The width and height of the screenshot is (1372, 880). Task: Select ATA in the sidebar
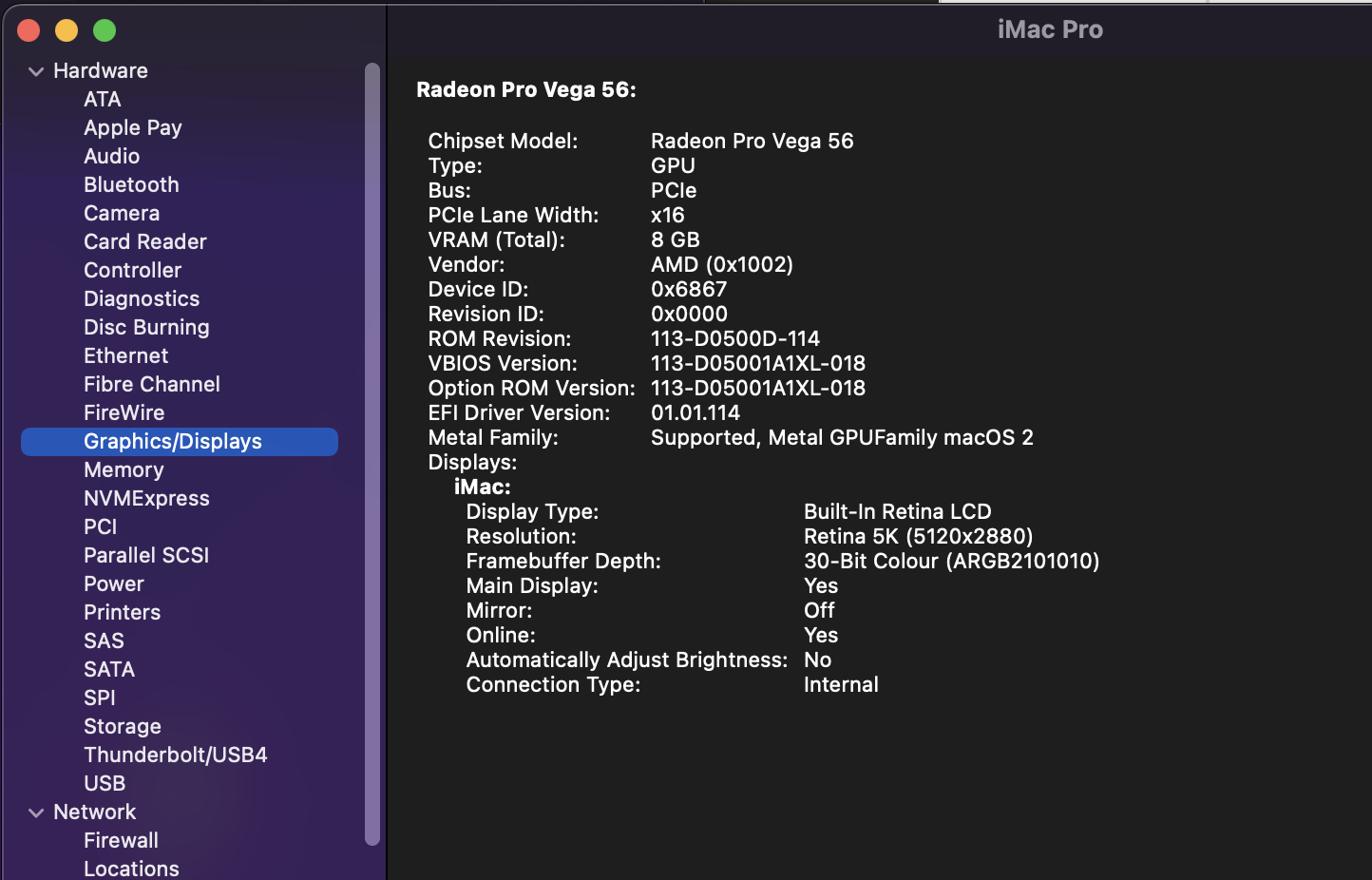point(102,99)
